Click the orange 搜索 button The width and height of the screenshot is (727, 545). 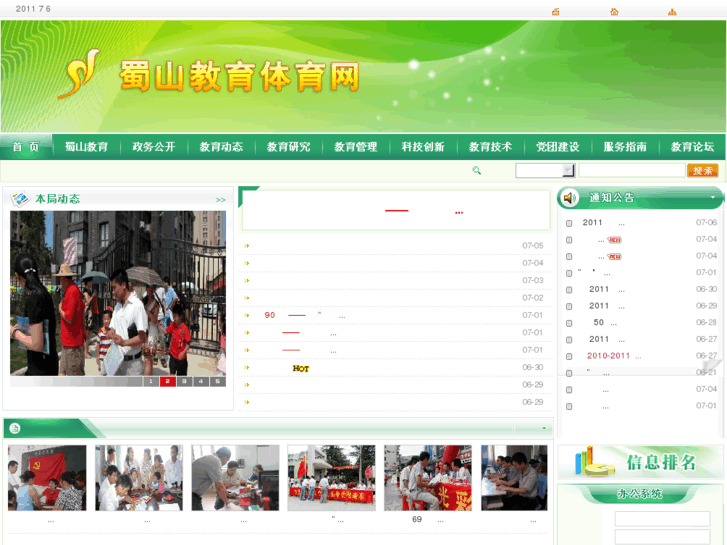point(703,171)
